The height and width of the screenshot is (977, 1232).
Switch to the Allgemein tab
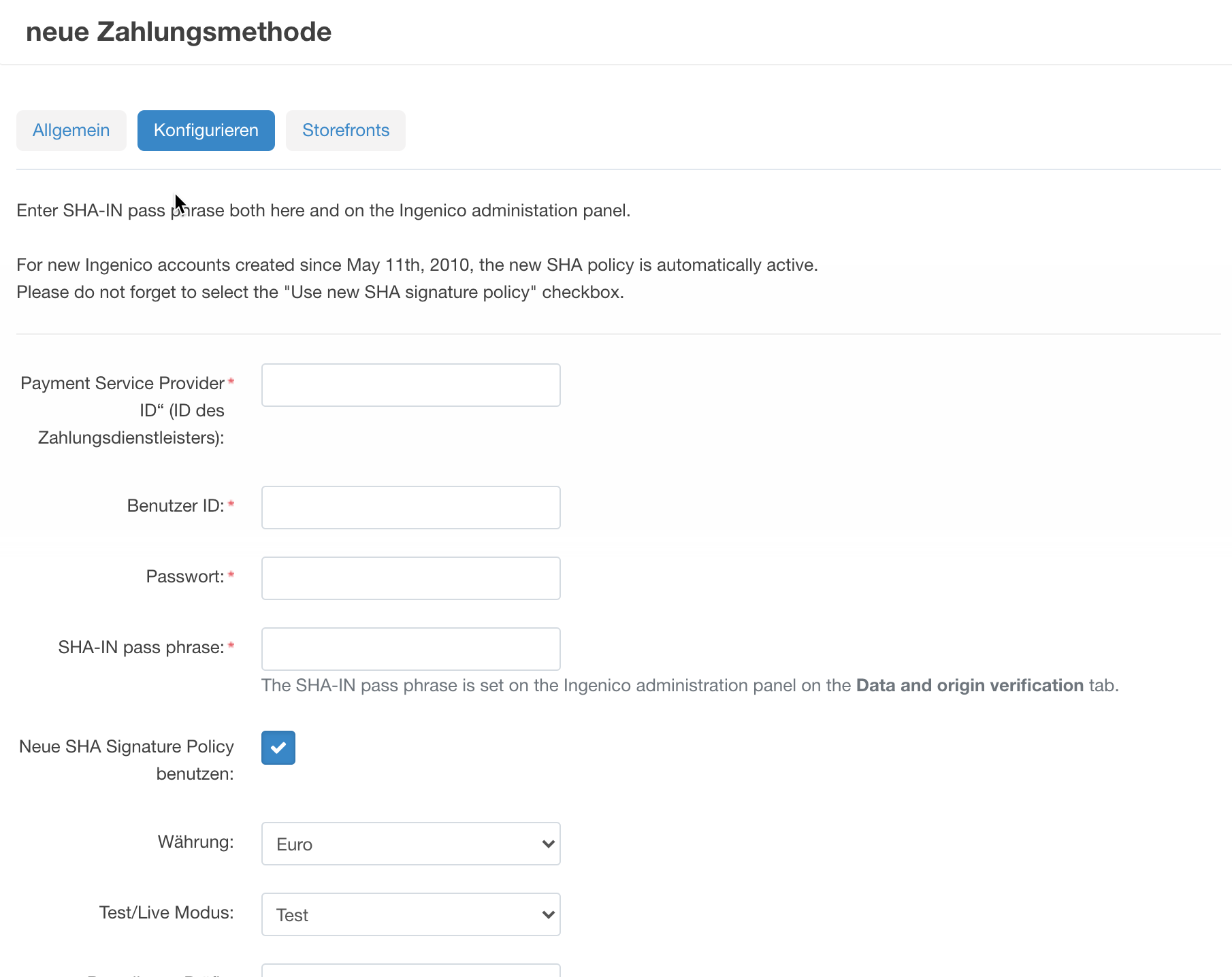coord(71,131)
